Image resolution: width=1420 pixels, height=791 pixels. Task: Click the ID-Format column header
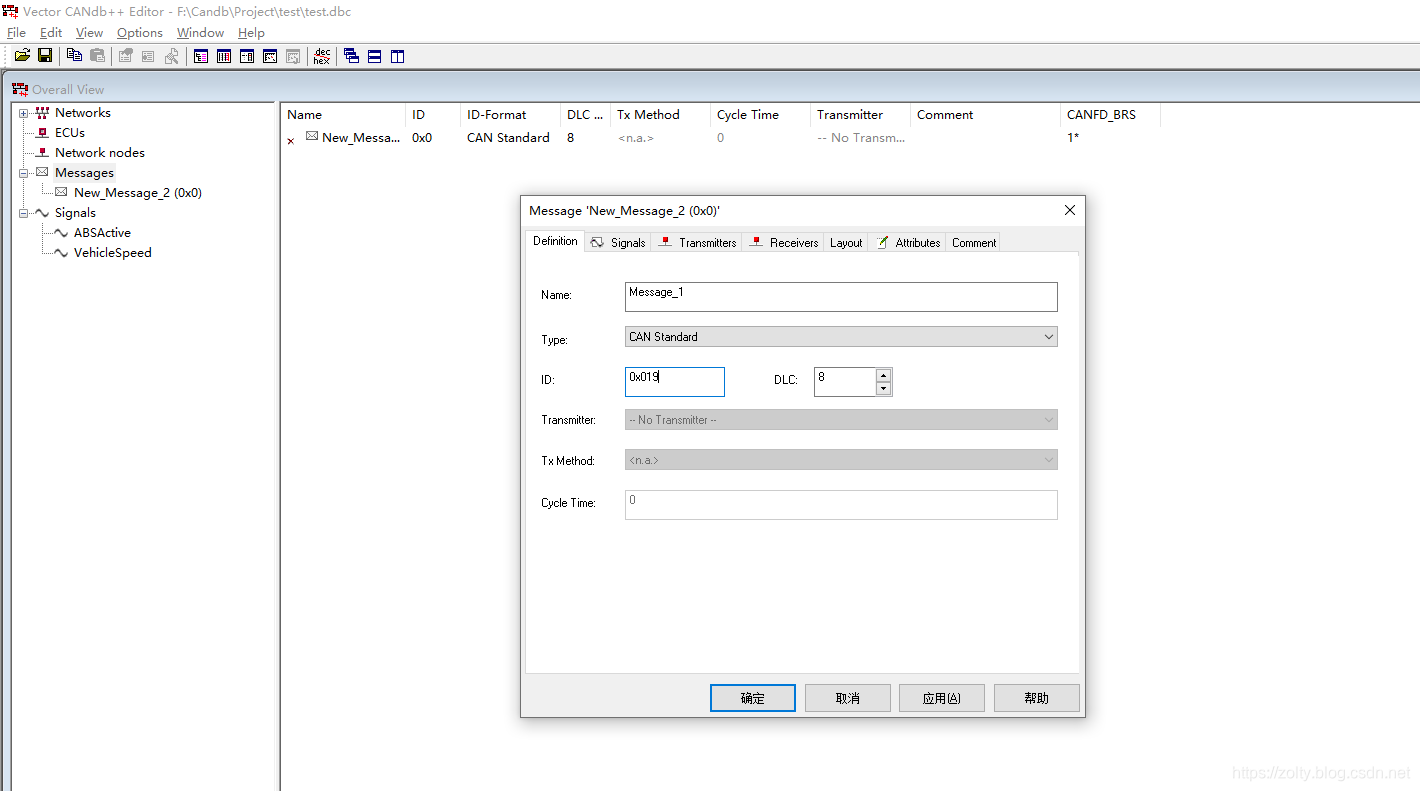pyautogui.click(x=510, y=115)
